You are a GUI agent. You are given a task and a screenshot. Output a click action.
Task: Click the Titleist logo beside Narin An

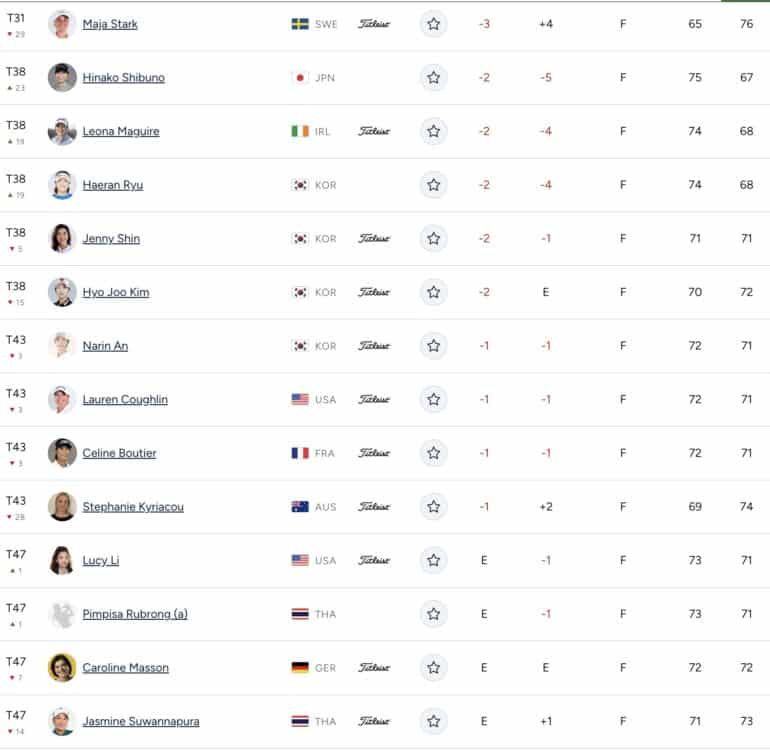click(374, 346)
